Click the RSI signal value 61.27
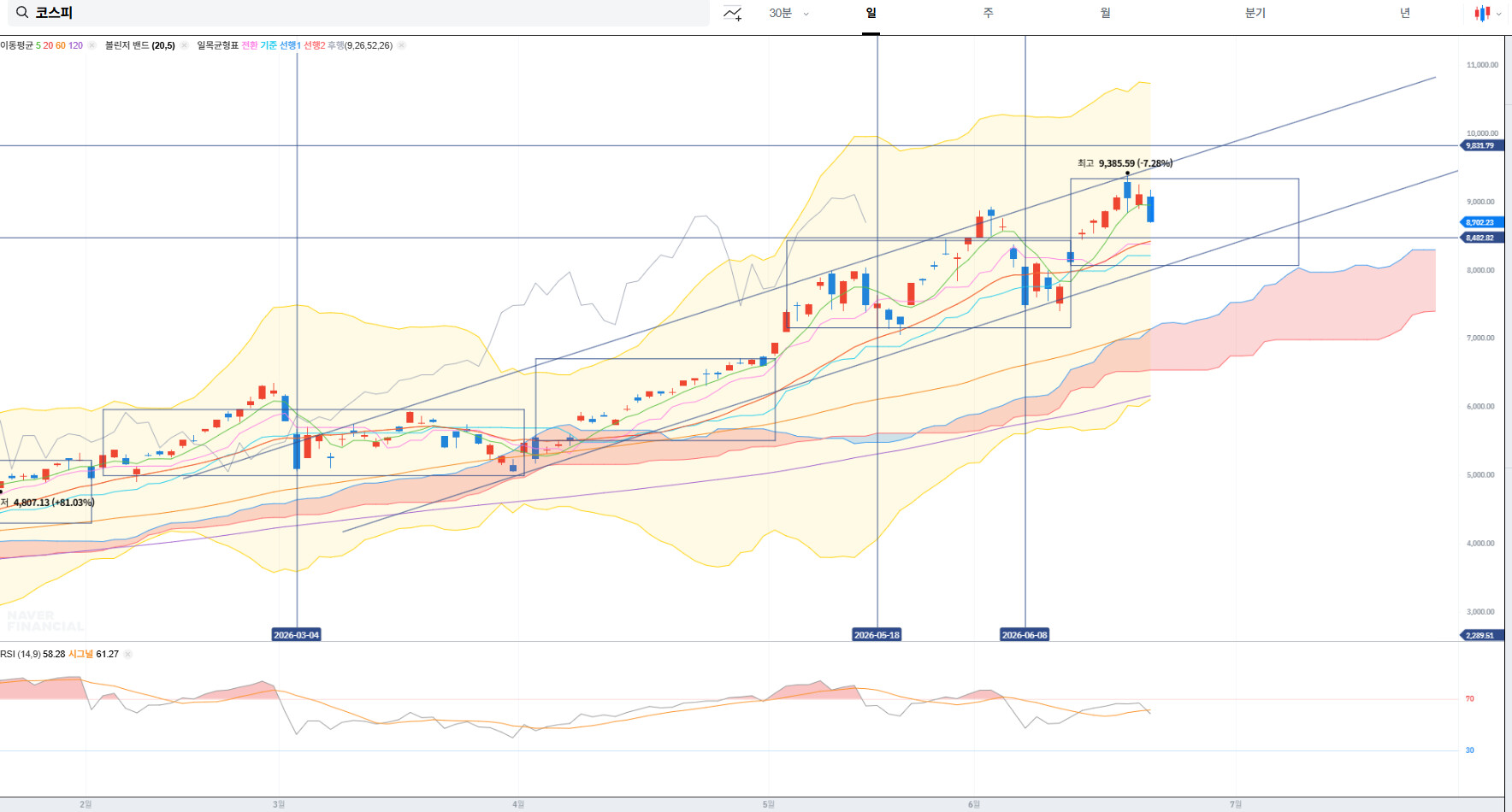 click(108, 654)
